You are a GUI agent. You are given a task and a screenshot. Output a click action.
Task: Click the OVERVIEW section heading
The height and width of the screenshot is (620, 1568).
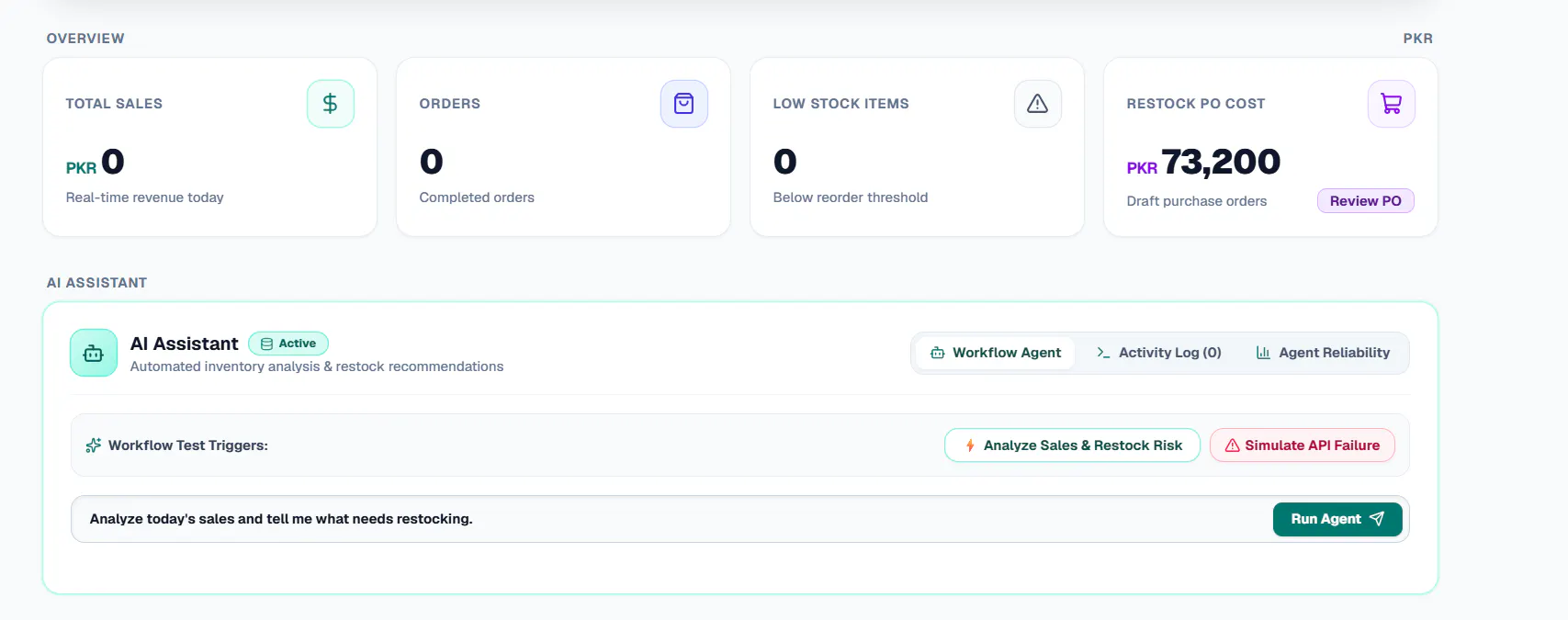pyautogui.click(x=85, y=39)
